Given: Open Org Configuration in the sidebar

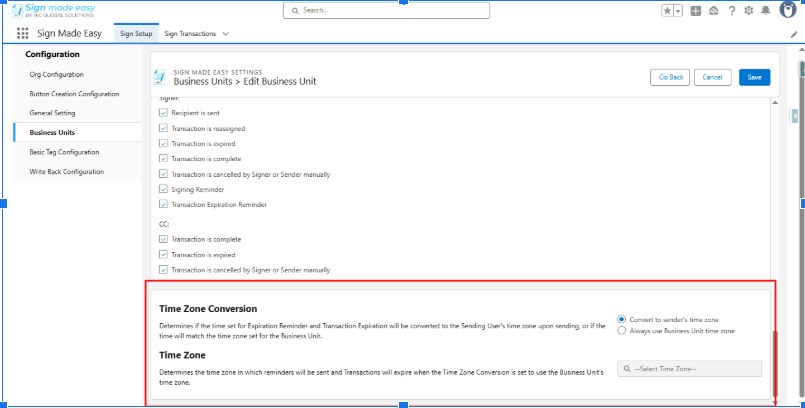Looking at the screenshot, I should tap(56, 75).
